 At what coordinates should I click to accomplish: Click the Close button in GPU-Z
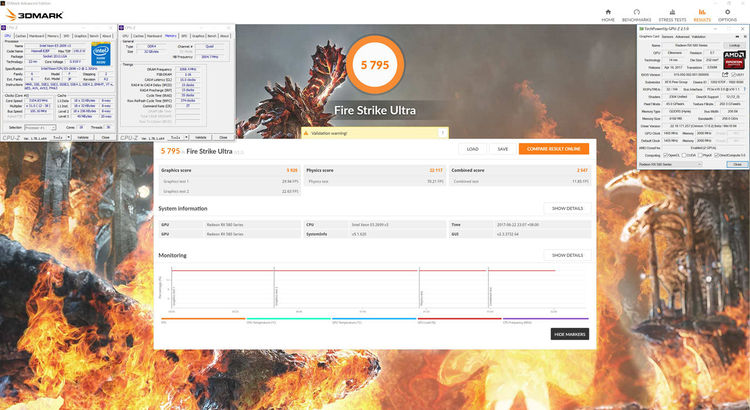point(737,164)
